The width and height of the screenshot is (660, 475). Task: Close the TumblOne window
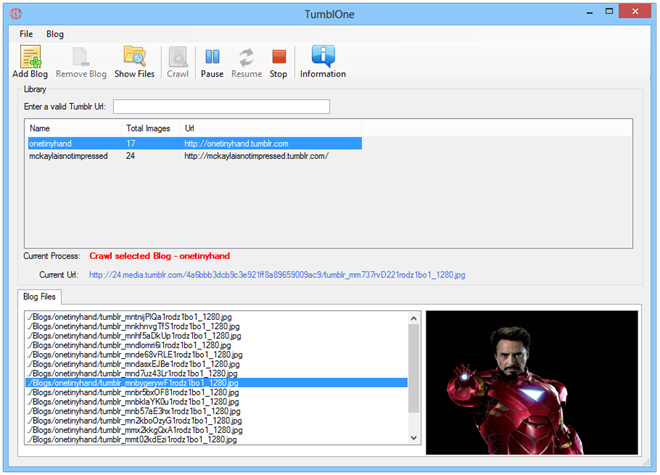tap(635, 11)
